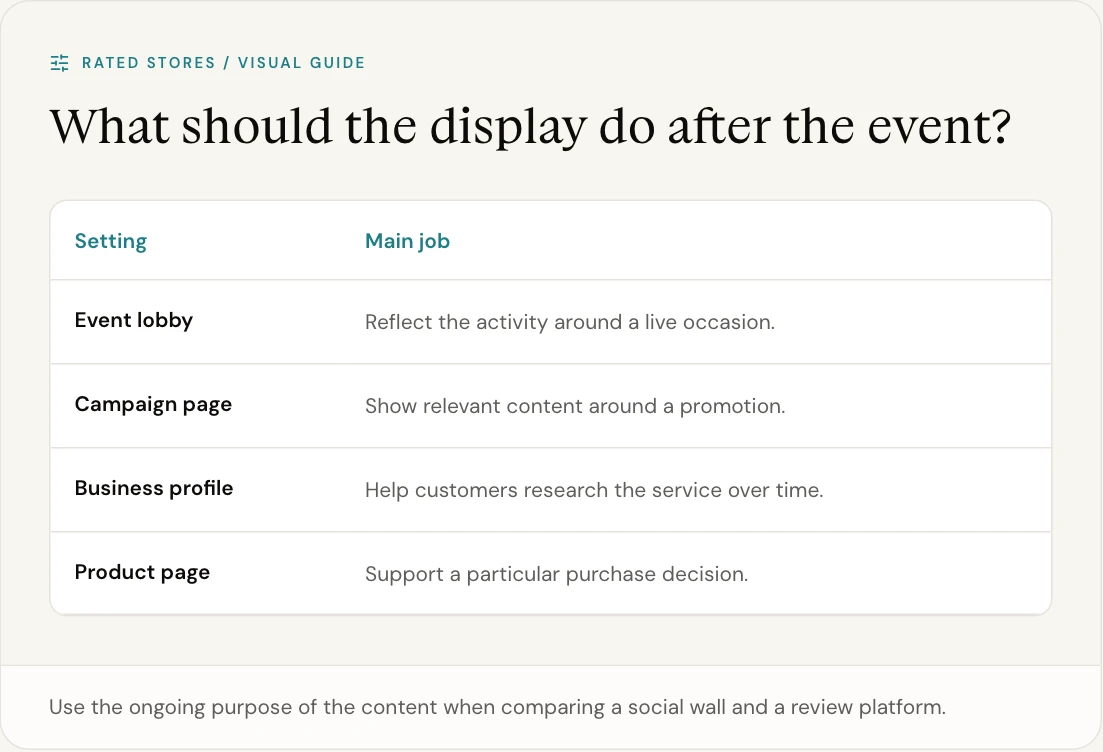Click the 'Setting' column header
The width and height of the screenshot is (1103, 752).
(x=110, y=241)
